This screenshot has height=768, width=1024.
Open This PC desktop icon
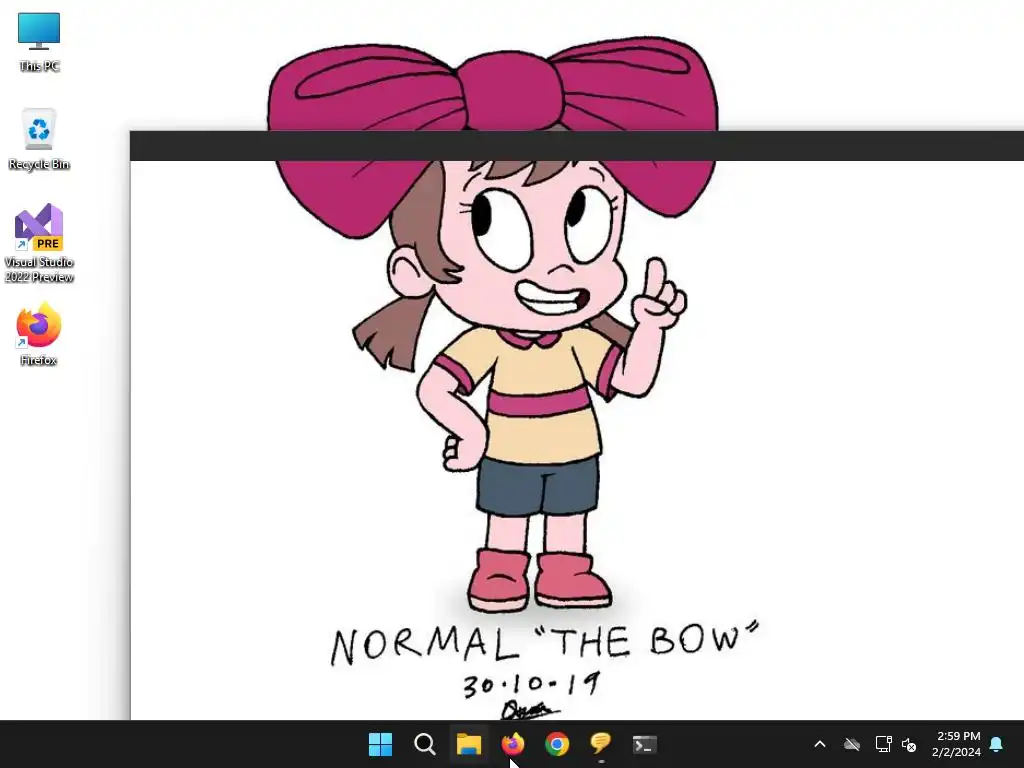tap(39, 41)
